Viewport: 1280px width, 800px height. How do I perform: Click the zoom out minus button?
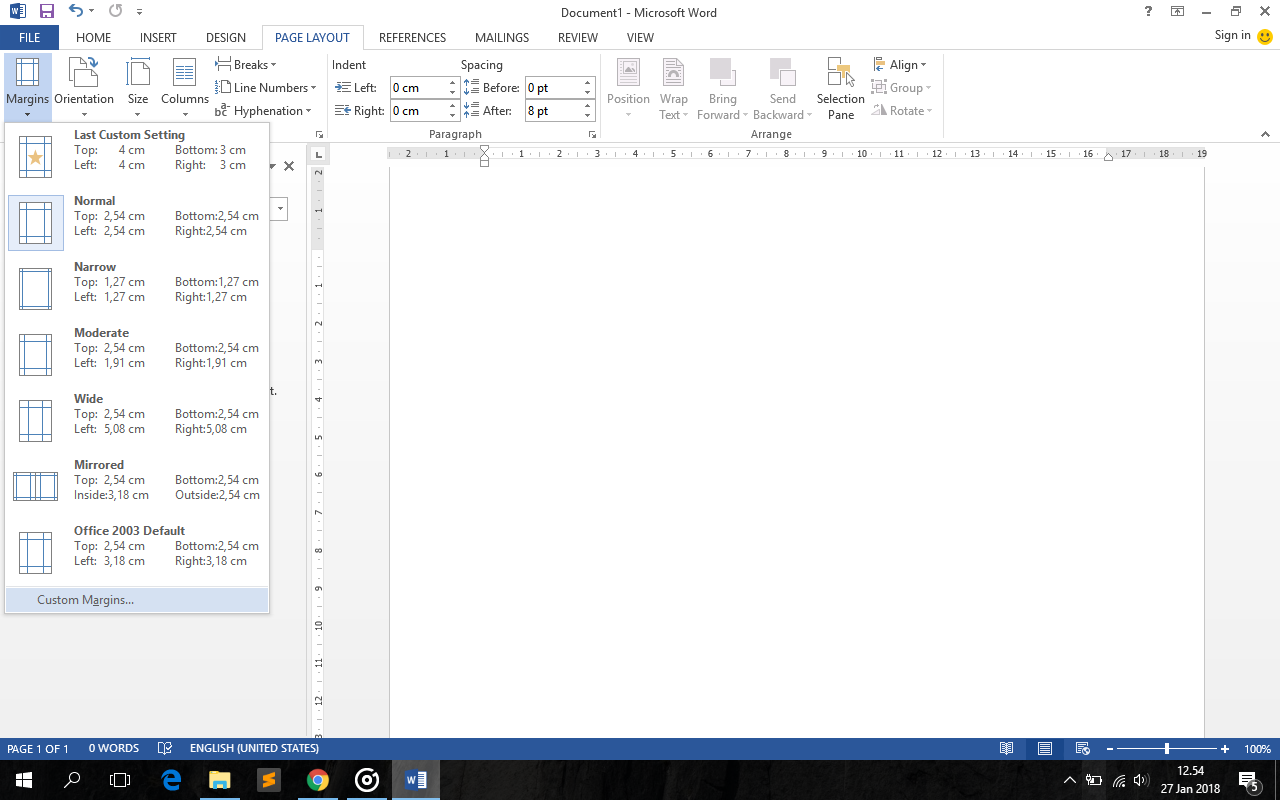pyautogui.click(x=1108, y=749)
